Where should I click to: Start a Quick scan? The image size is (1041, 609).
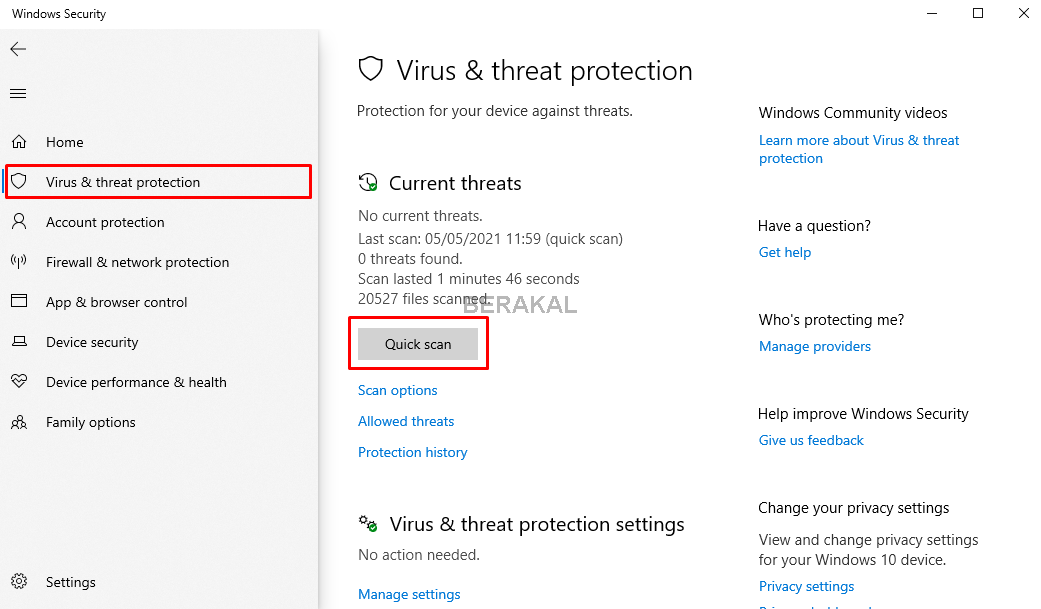click(418, 344)
